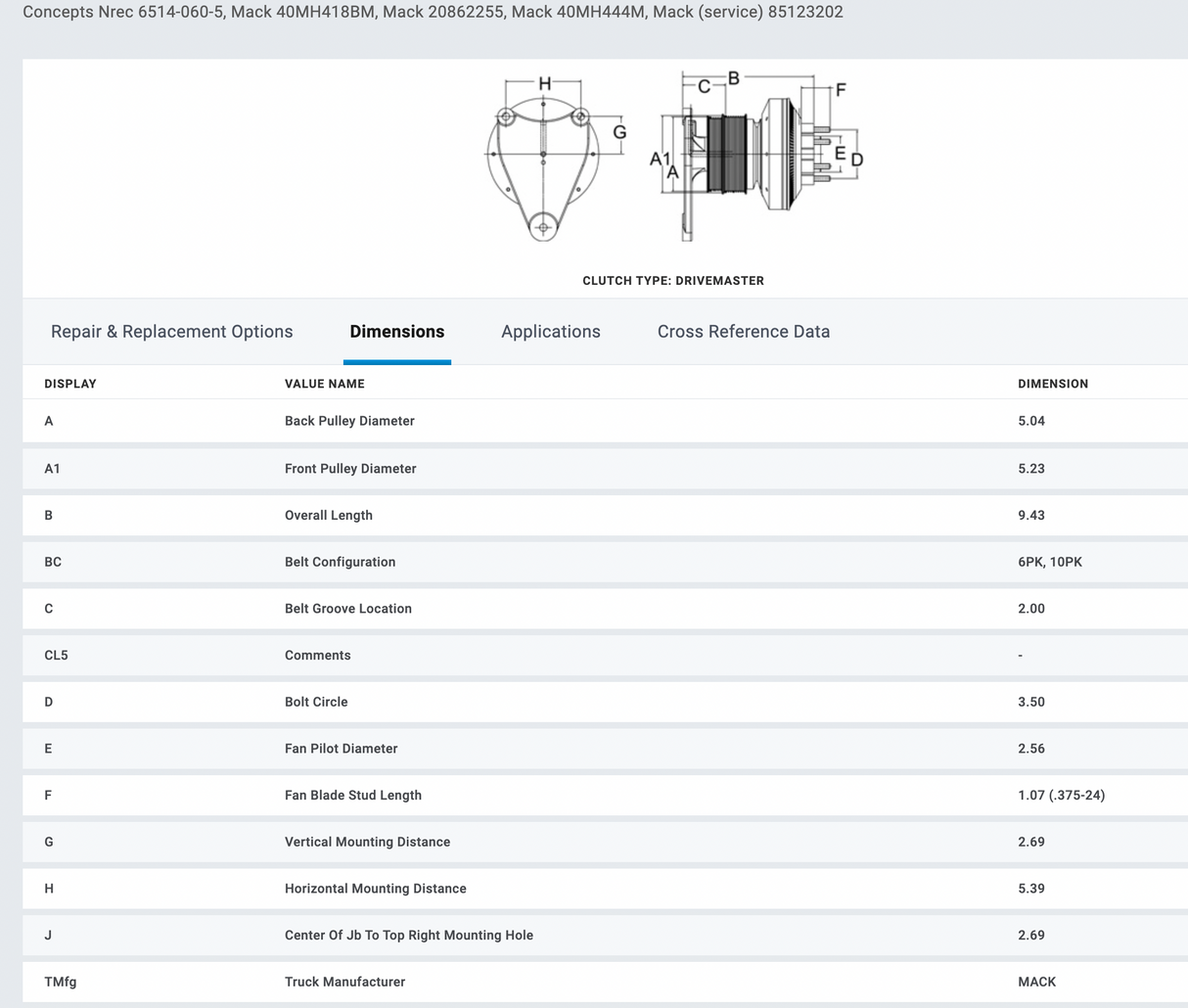1188x1008 pixels.
Task: Switch to the Applications tab
Action: click(x=550, y=332)
